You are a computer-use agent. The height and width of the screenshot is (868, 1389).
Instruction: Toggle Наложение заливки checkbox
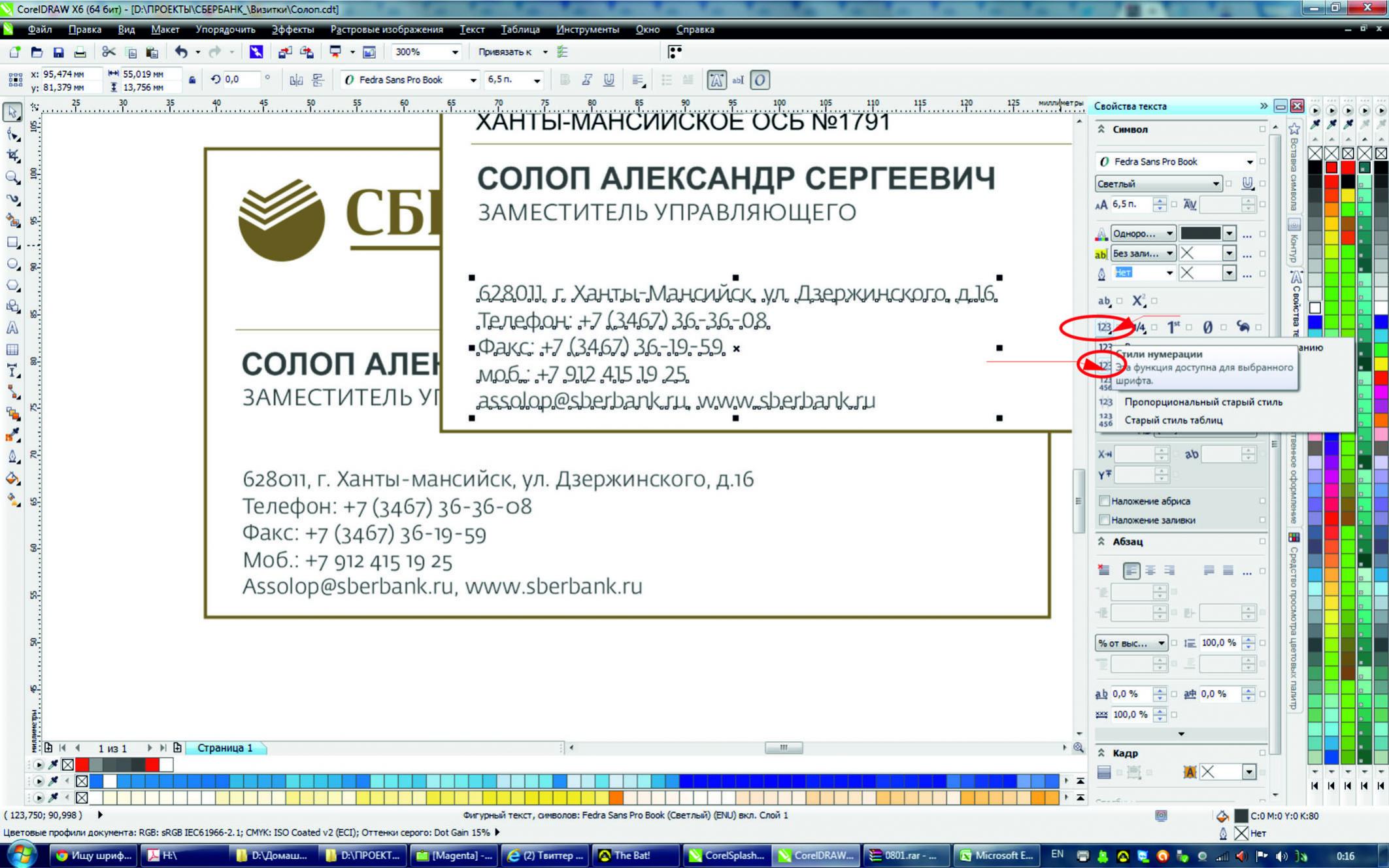1104,520
